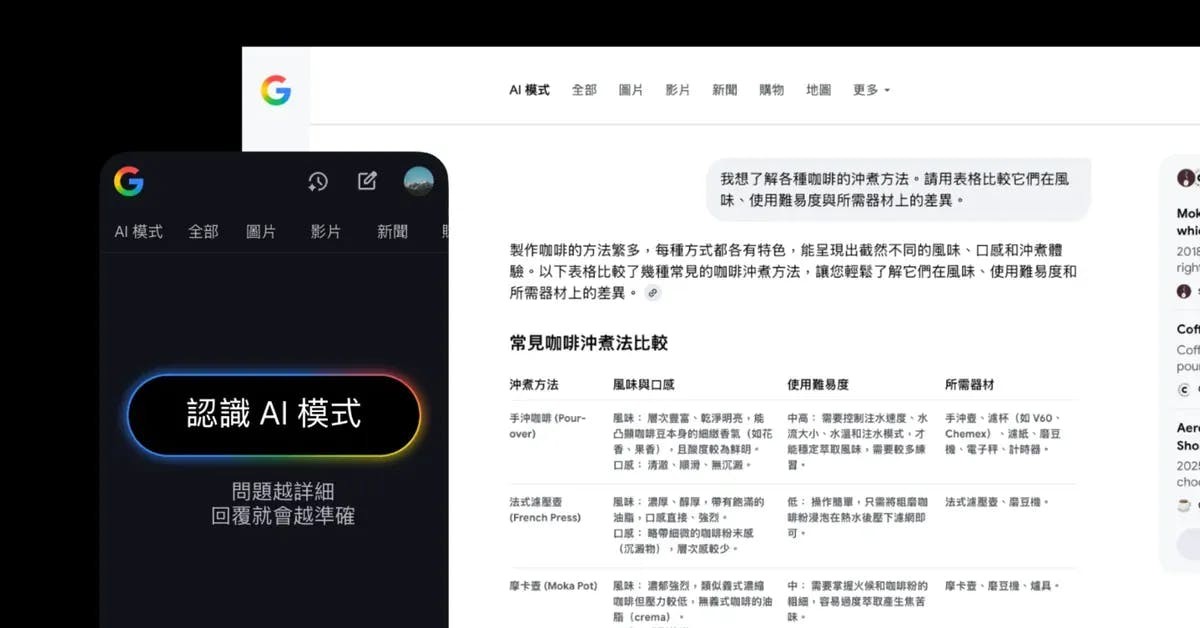Screen dimensions: 1200x628
Task: Select the desktop AI 模式 tab
Action: tap(529, 90)
